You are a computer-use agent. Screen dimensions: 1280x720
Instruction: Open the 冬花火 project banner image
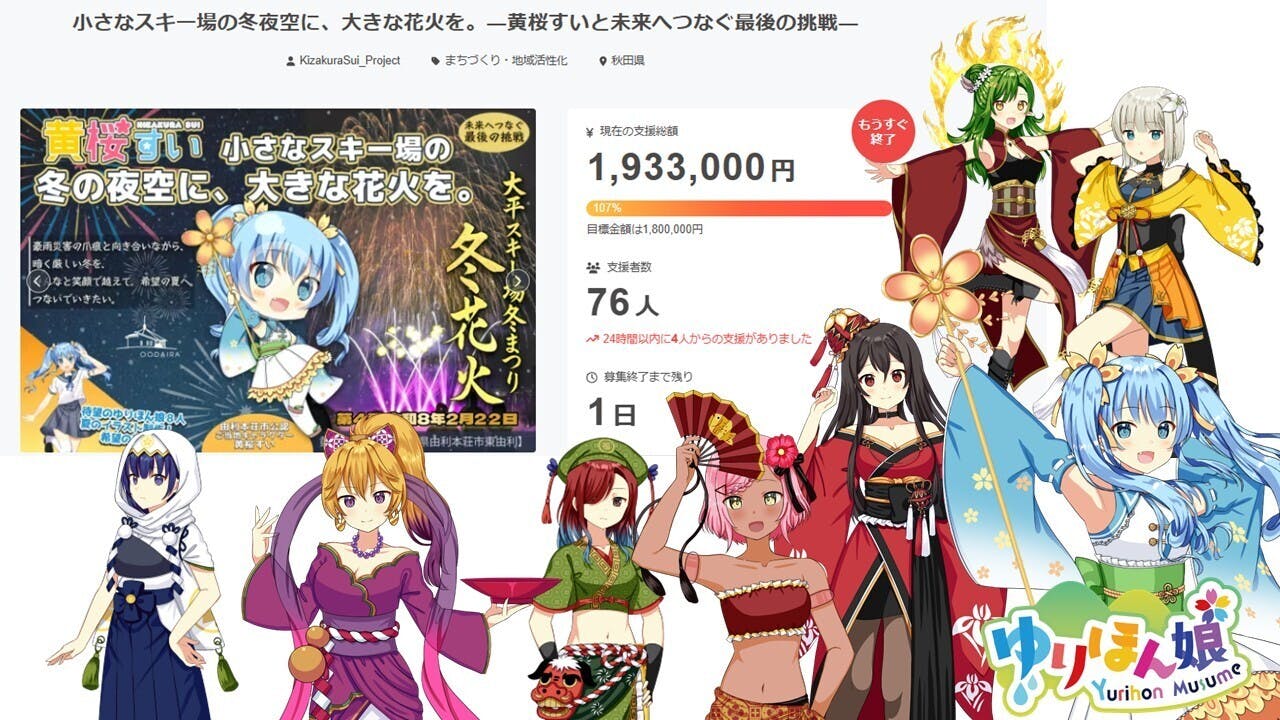278,280
